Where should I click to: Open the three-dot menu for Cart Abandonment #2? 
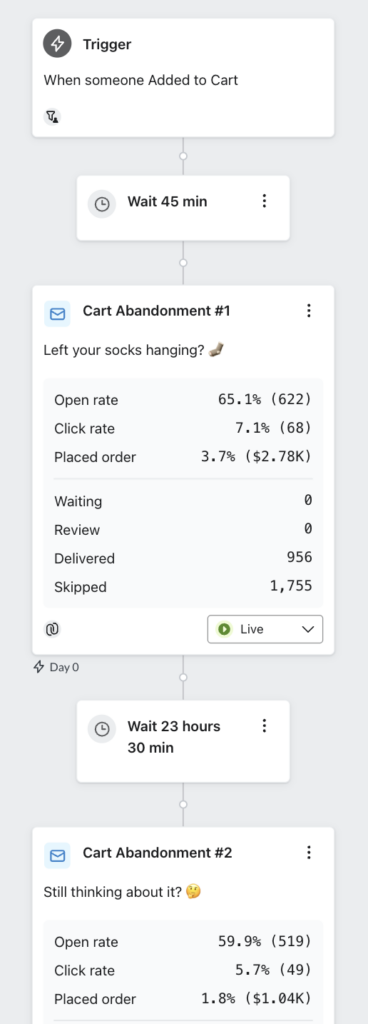point(309,852)
